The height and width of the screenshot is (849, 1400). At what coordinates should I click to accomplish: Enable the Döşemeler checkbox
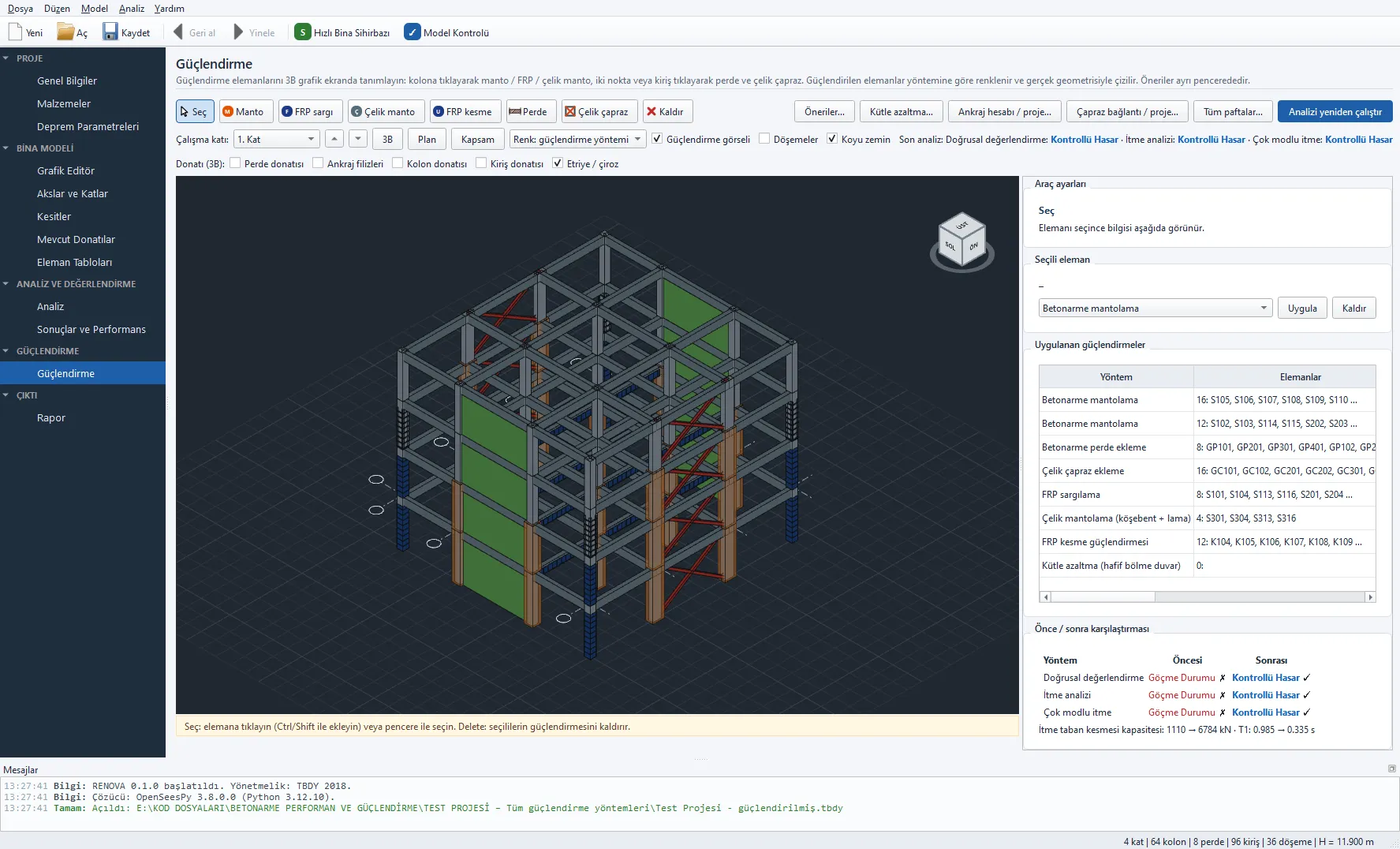pos(764,139)
